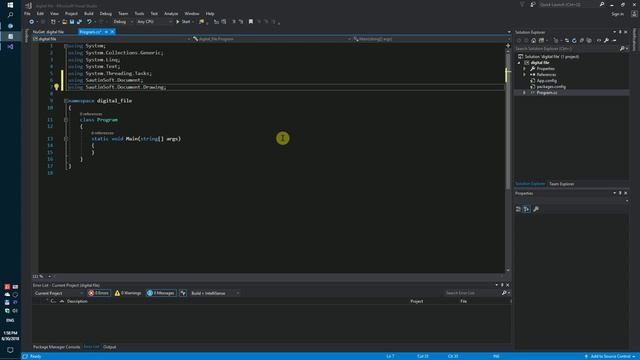640x360 pixels.
Task: Click Add to Source Control in status bar
Action: click(x=609, y=356)
